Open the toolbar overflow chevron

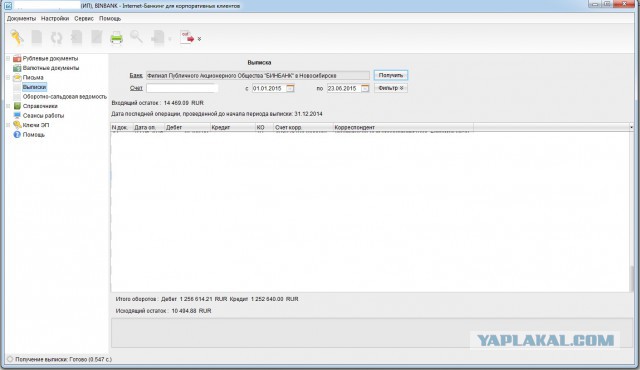point(200,39)
